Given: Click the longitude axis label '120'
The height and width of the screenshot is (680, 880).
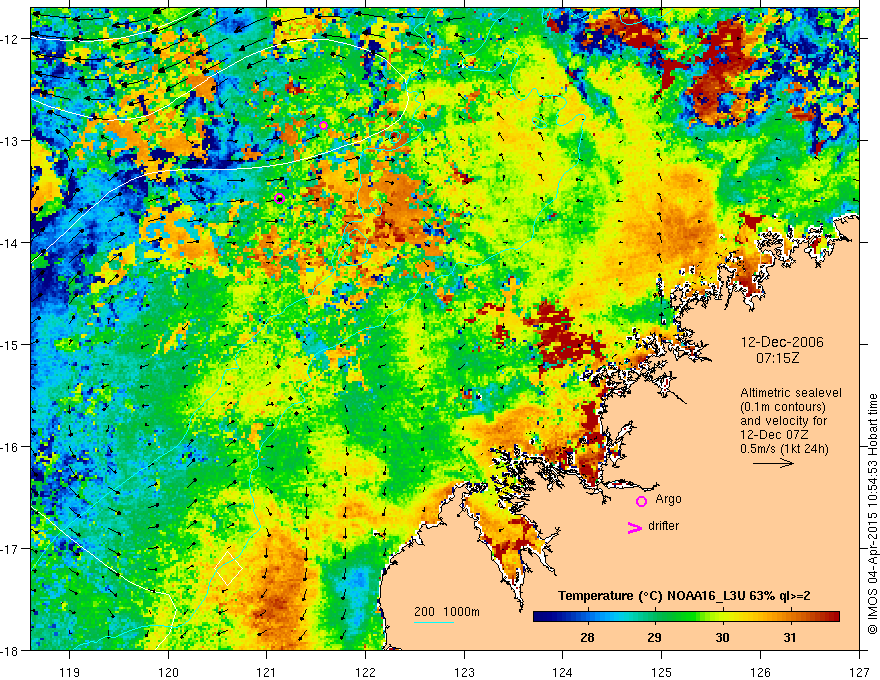Looking at the screenshot, I should pos(168,673).
